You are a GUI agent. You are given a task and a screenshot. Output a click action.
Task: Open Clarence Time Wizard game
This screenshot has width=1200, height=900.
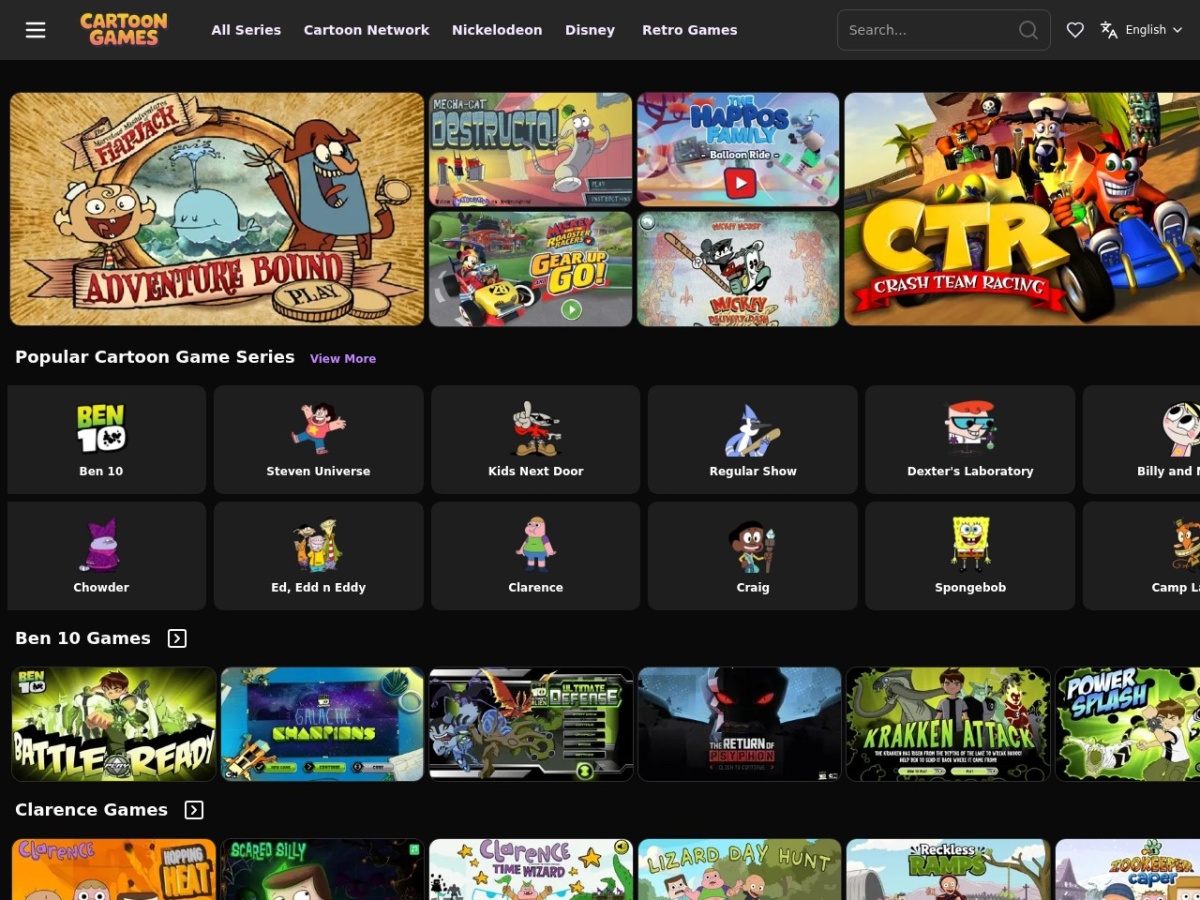click(x=531, y=869)
